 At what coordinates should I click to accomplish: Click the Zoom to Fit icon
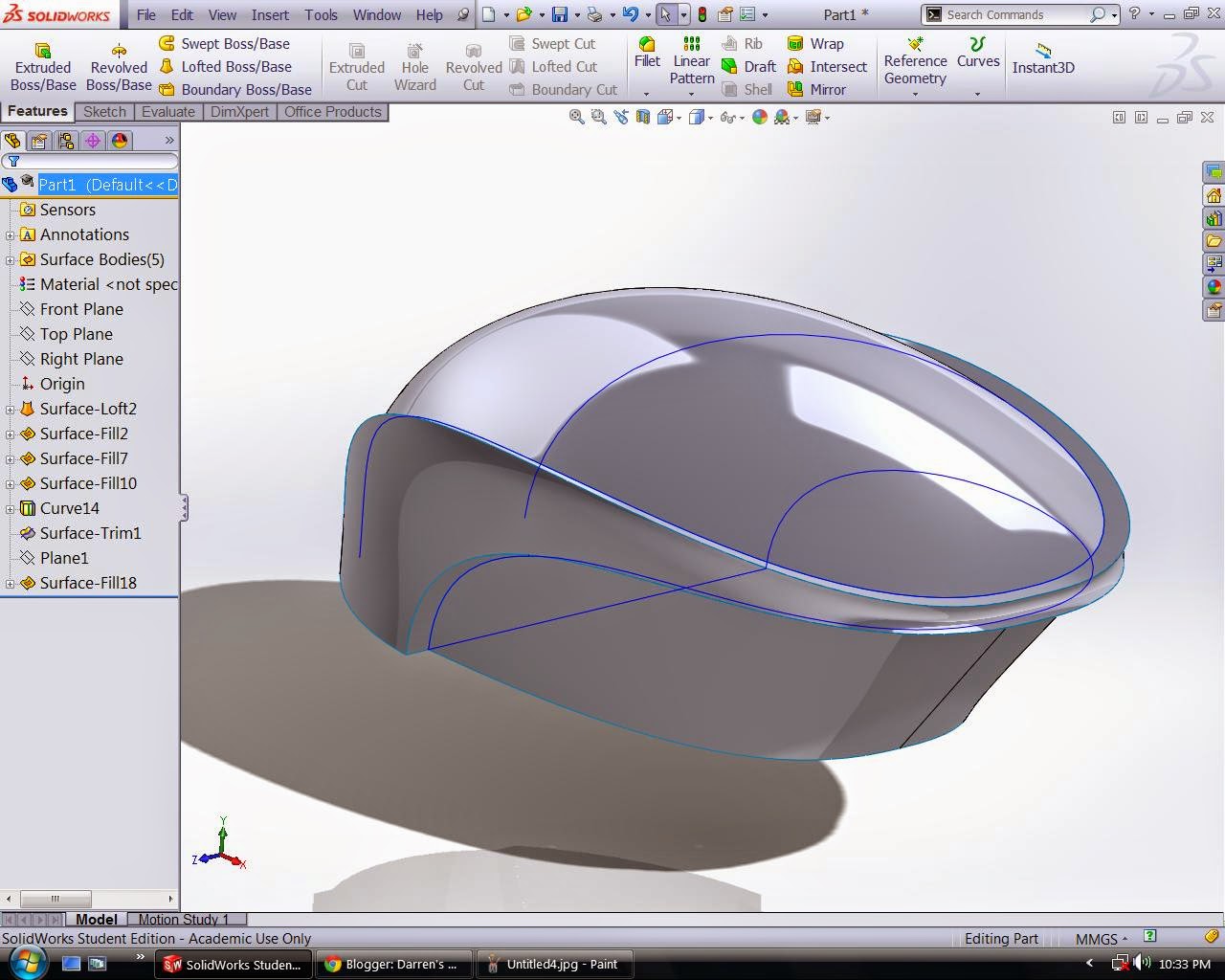[x=577, y=116]
